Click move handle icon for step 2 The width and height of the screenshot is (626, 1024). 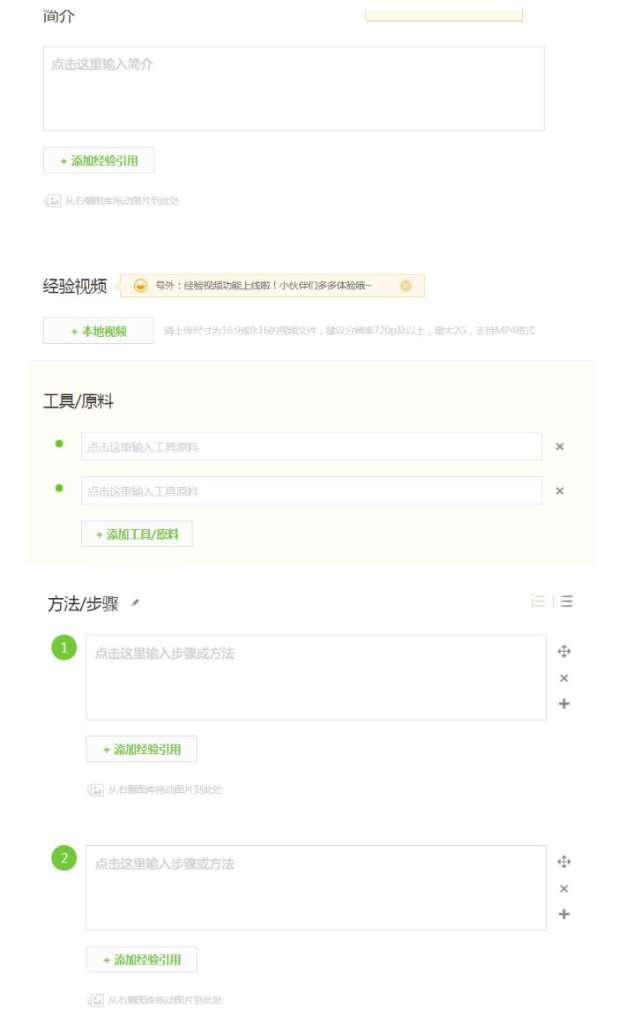pos(564,862)
